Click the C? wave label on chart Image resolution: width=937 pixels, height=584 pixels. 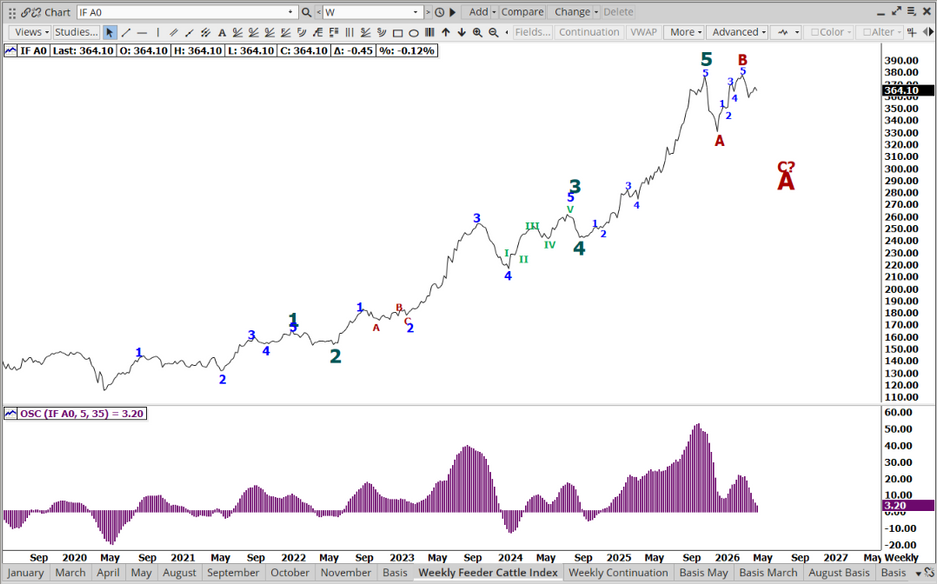[786, 167]
